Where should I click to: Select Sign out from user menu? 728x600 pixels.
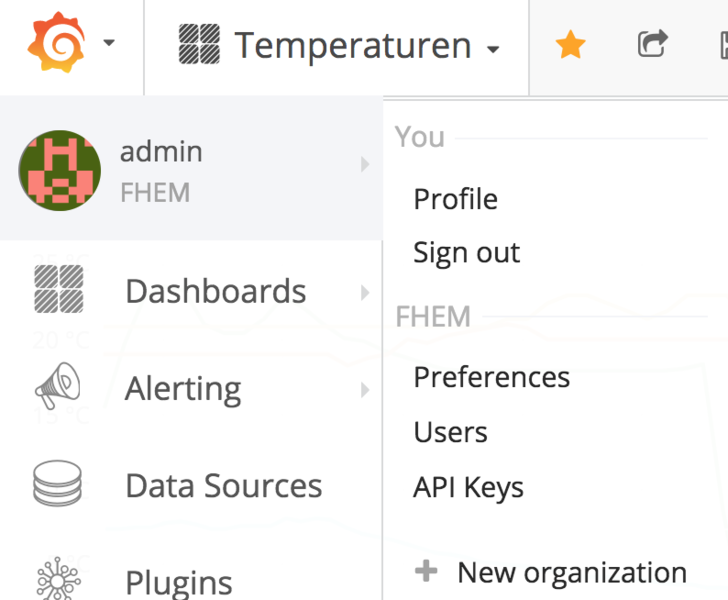click(467, 253)
